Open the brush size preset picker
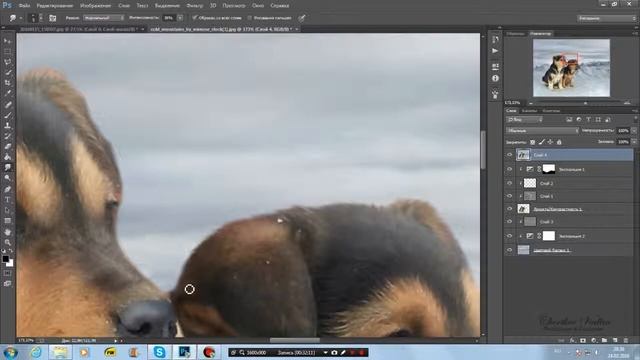Image resolution: width=640 pixels, height=360 pixels. (37, 18)
